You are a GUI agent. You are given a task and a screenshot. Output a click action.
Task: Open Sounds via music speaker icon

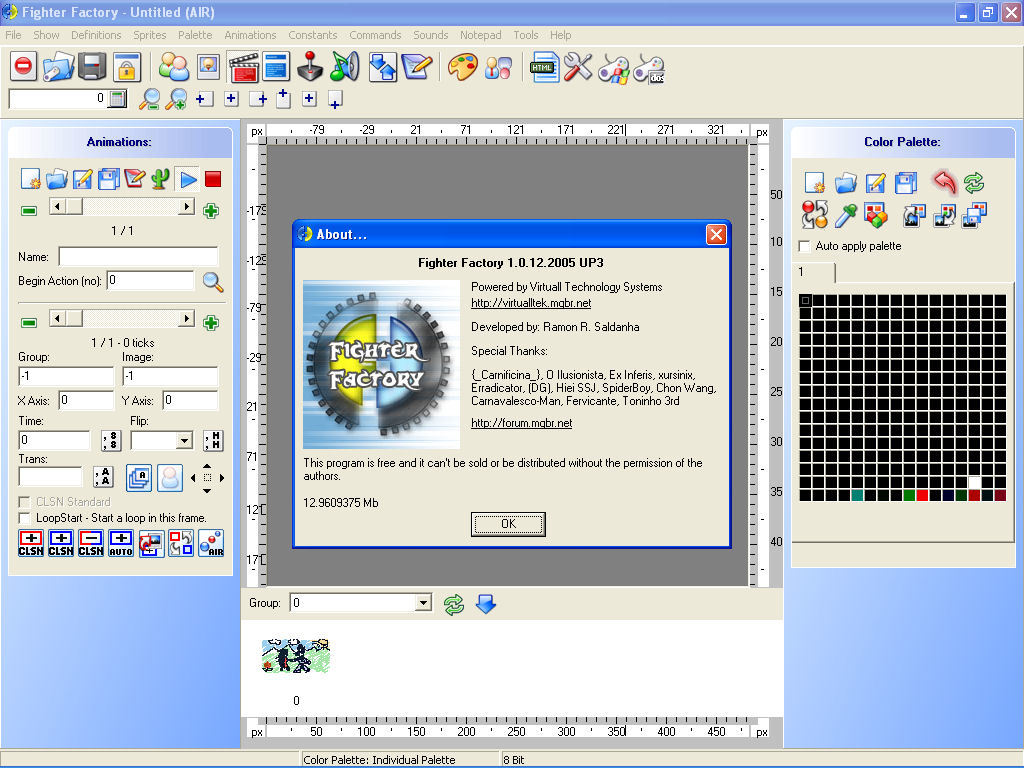click(345, 66)
